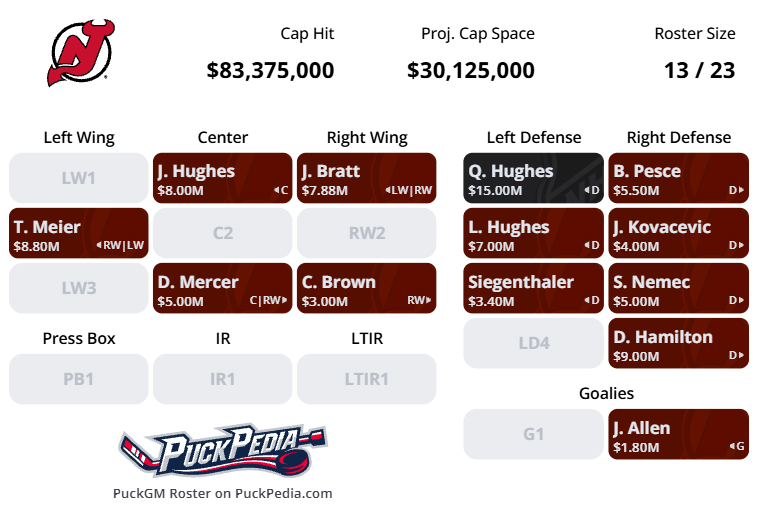Select the D. Mercer center card
Image resolution: width=758 pixels, height=510 pixels.
point(223,289)
